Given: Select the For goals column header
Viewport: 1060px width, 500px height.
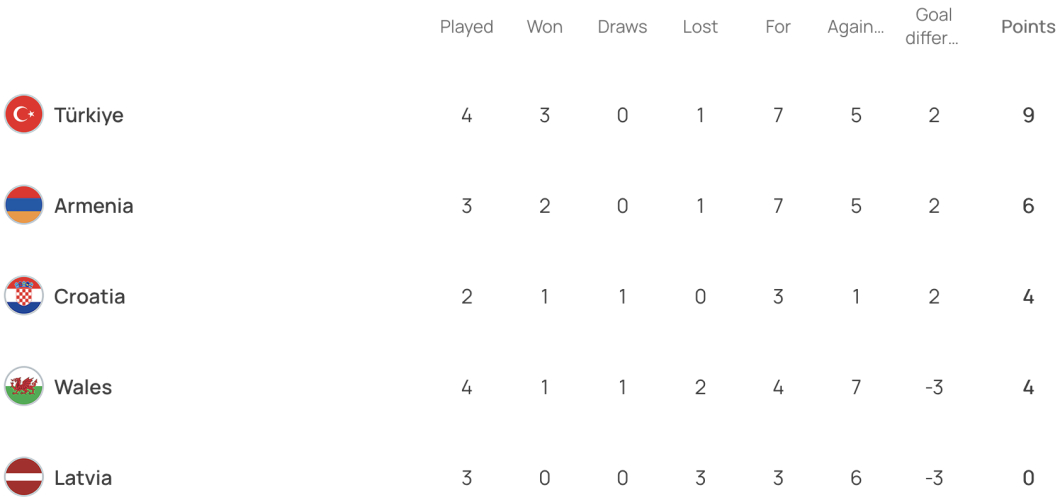Looking at the screenshot, I should click(778, 27).
